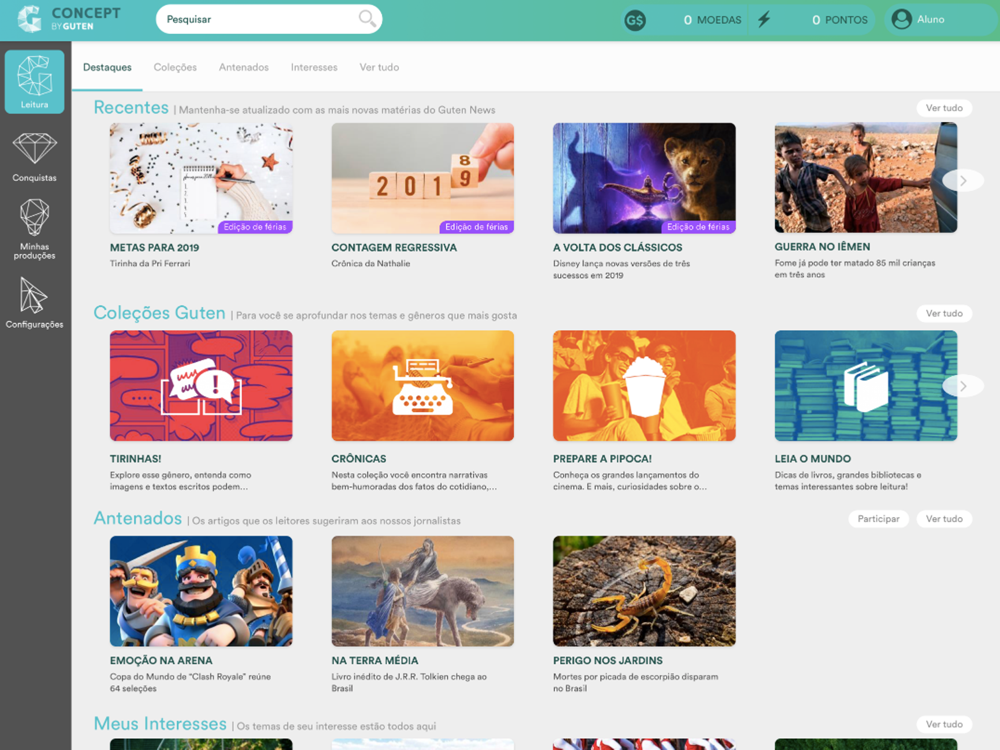Click the G$ moedas coin icon
This screenshot has height=750, width=1000.
pyautogui.click(x=635, y=20)
